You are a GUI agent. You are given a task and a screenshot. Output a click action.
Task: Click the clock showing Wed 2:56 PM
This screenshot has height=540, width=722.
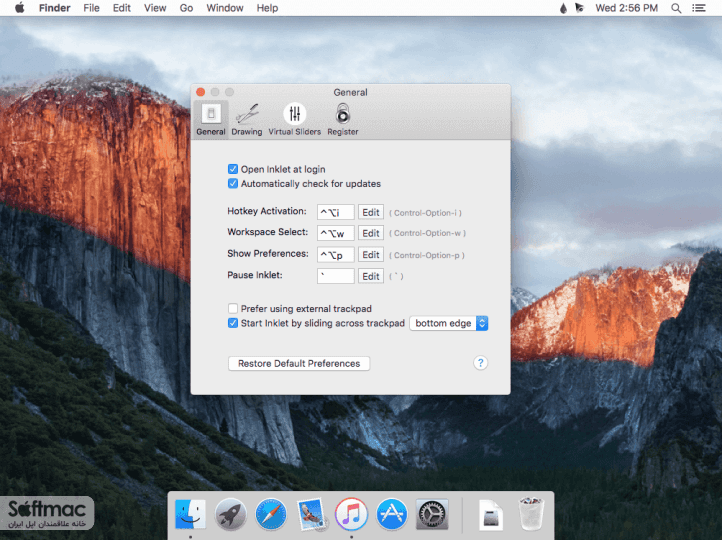click(x=626, y=8)
